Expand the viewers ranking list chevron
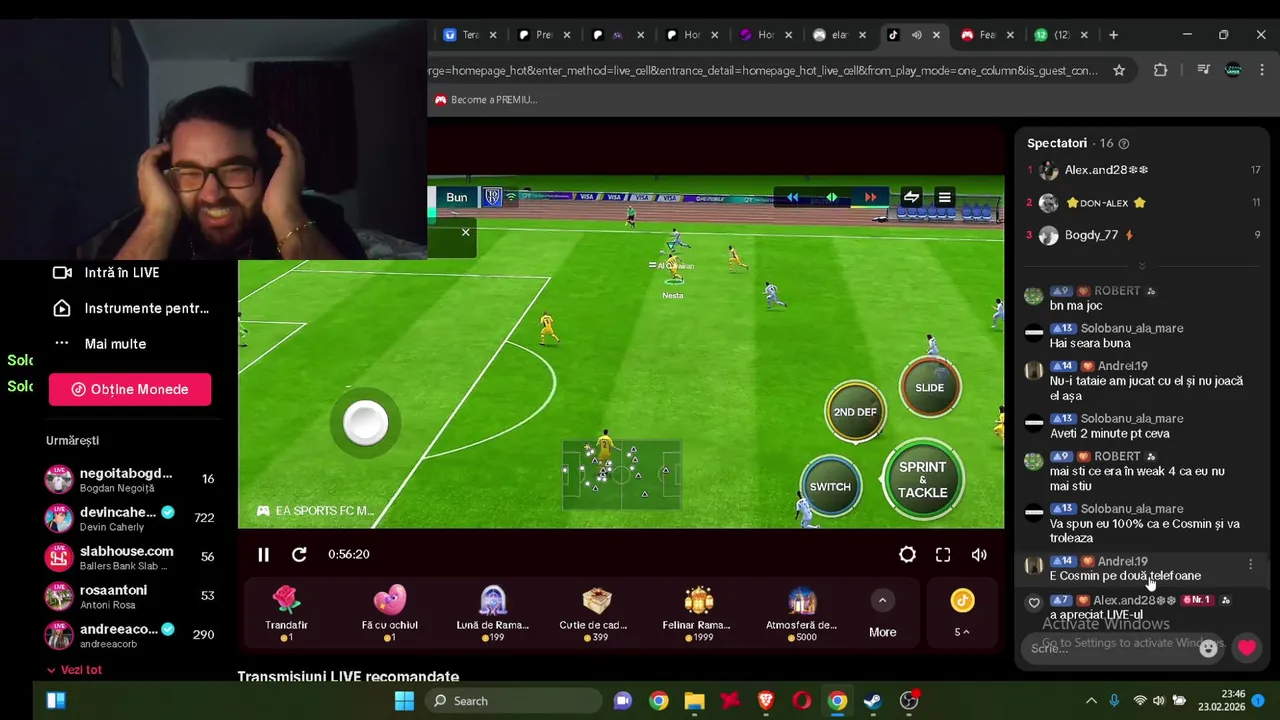This screenshot has height=720, width=1280. (x=1142, y=266)
